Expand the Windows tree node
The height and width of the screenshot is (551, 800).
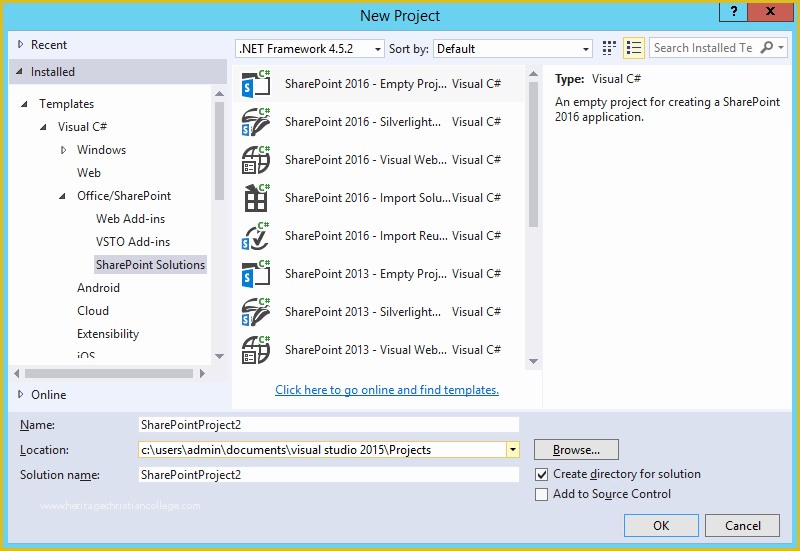pos(63,150)
